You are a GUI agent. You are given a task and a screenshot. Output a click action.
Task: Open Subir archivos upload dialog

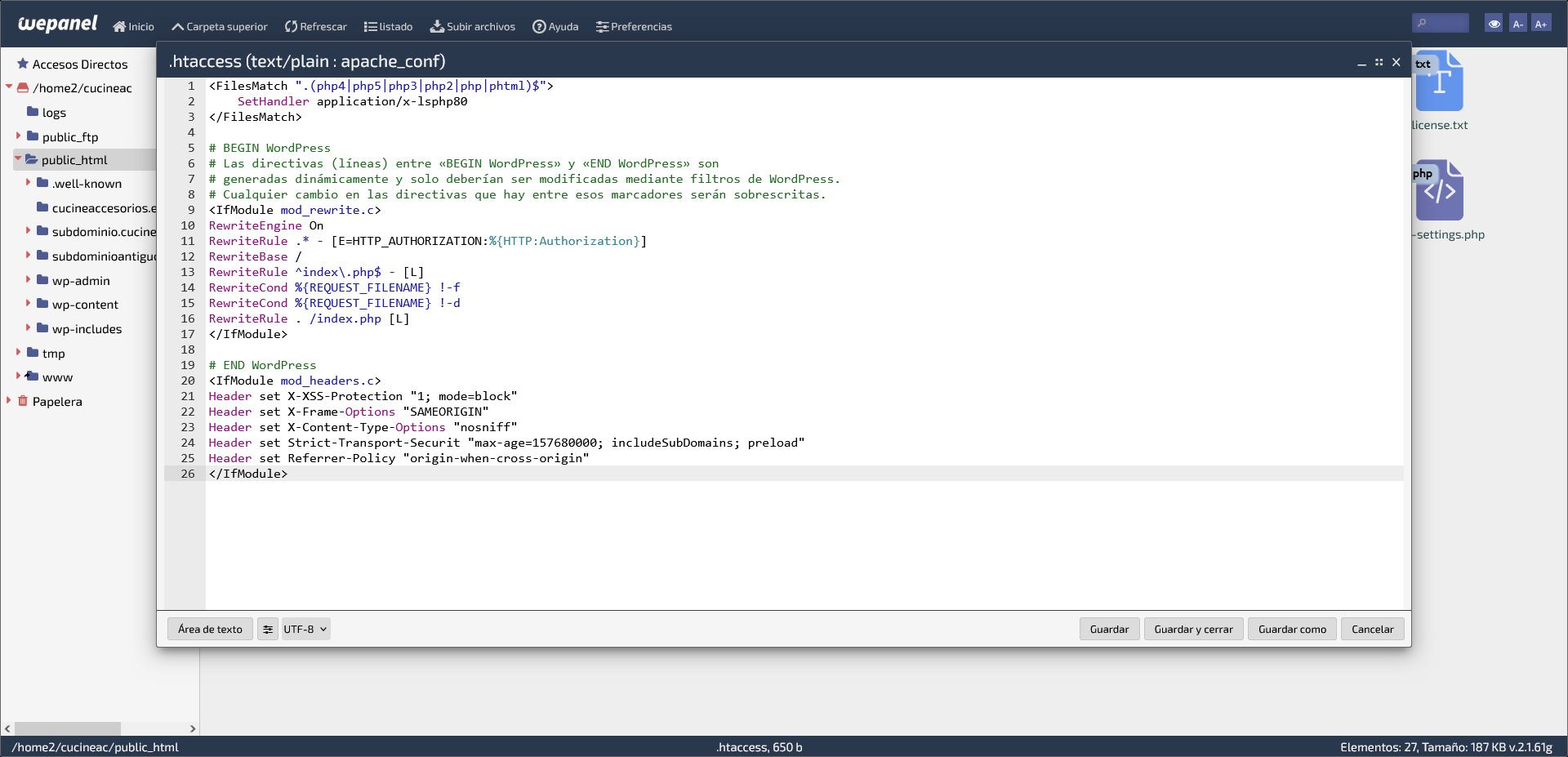(x=473, y=26)
